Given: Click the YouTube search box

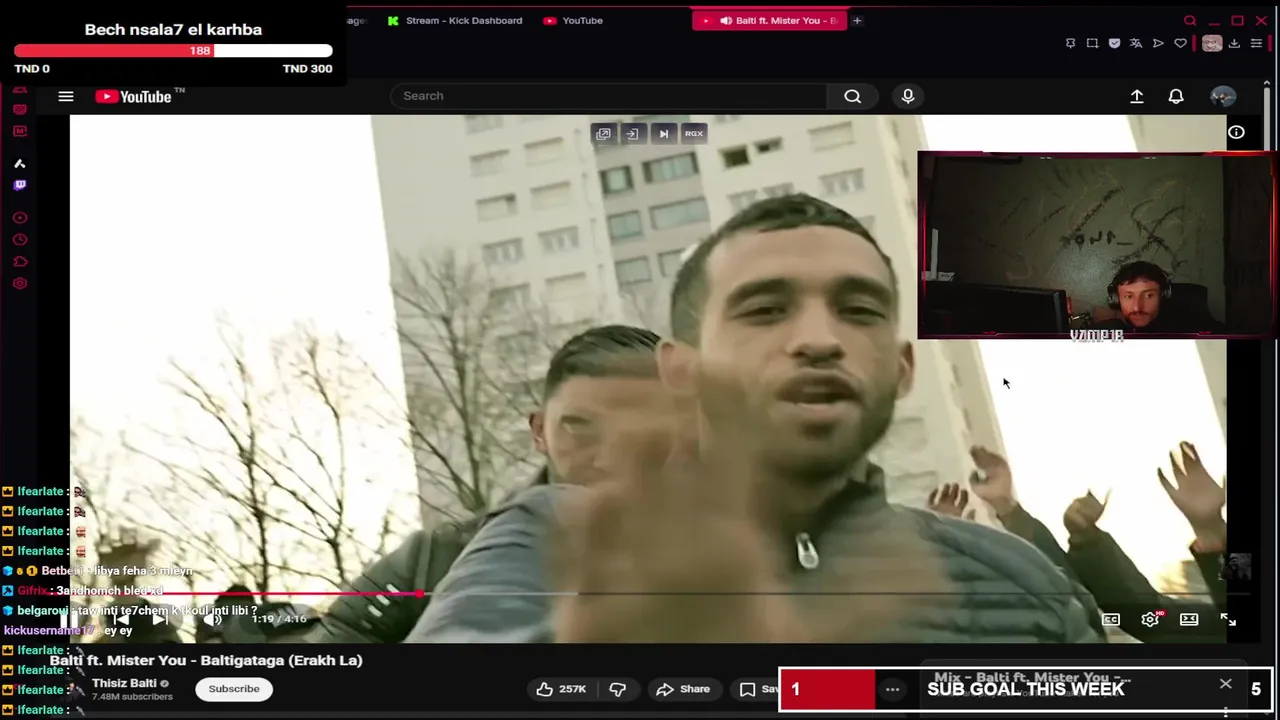Looking at the screenshot, I should tap(608, 96).
